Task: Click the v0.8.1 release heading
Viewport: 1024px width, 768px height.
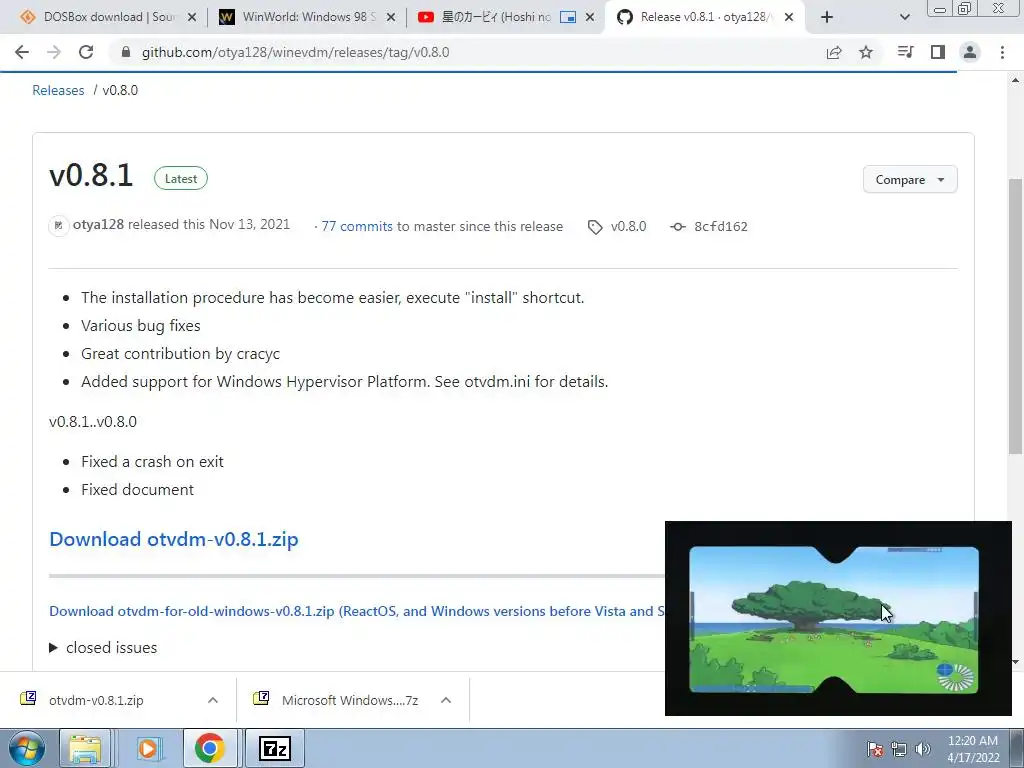Action: tap(91, 176)
